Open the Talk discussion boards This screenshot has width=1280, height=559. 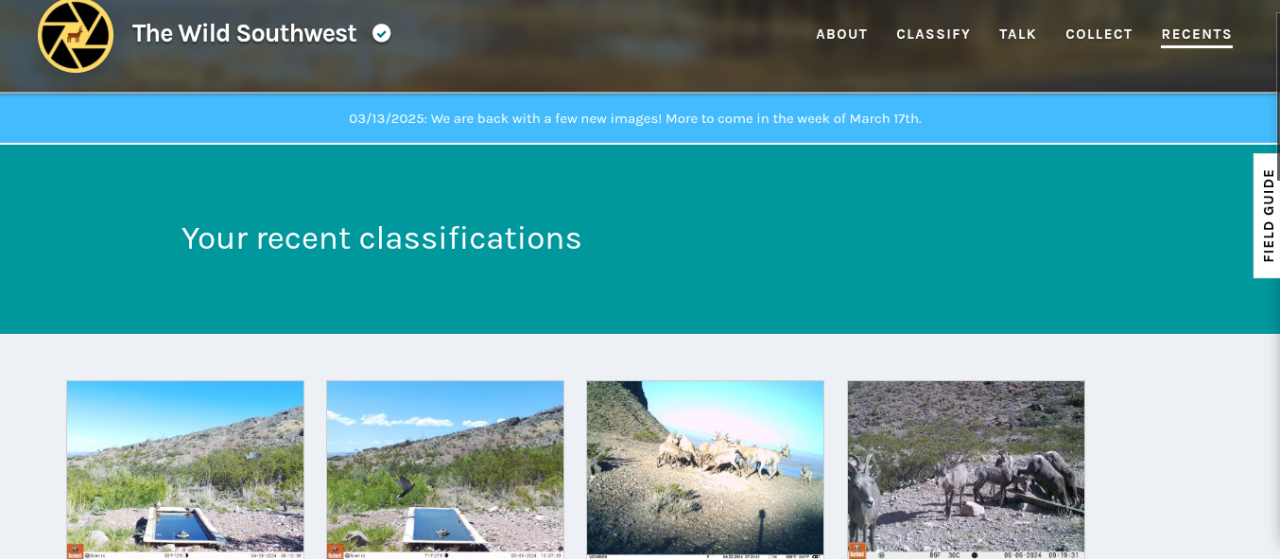coord(1017,34)
